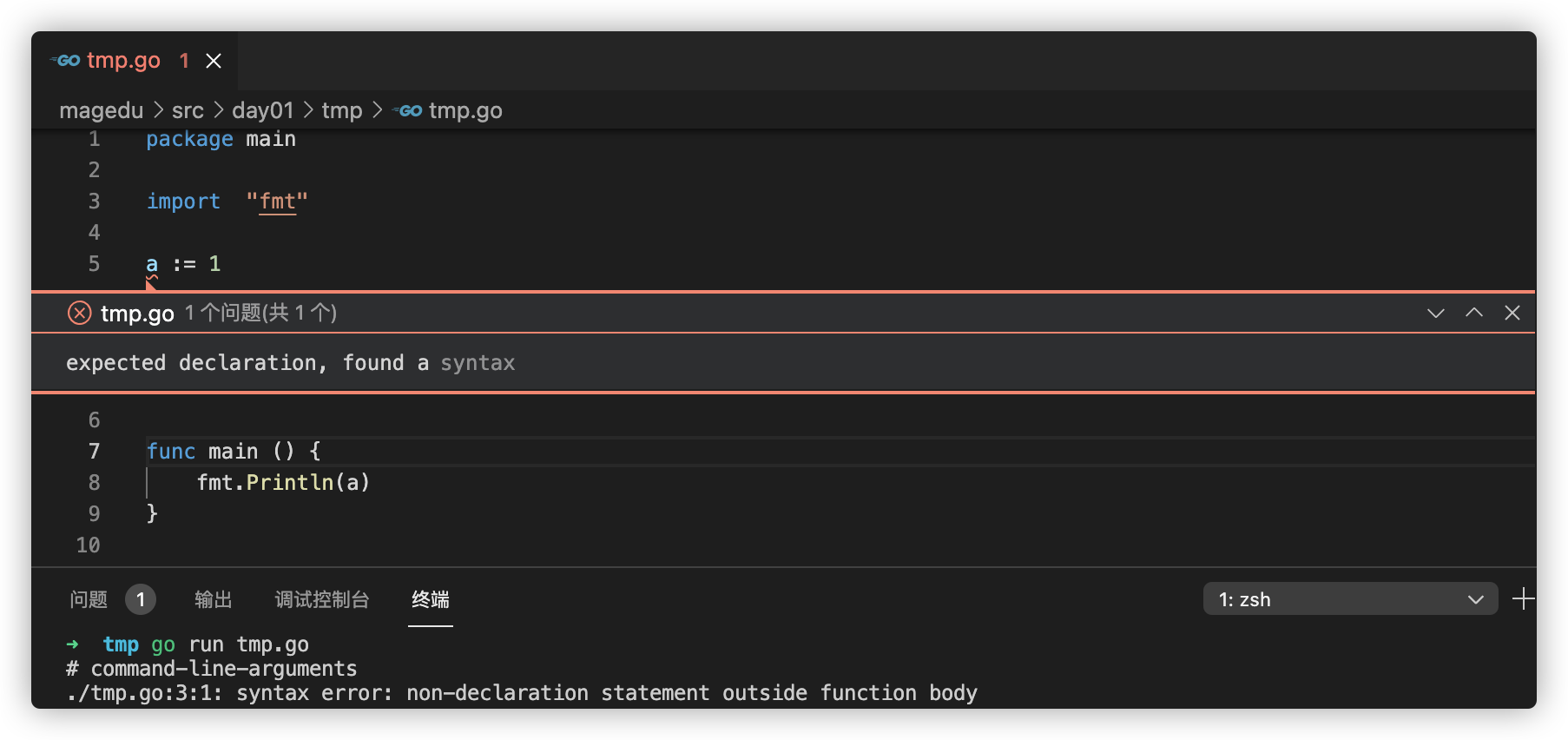
Task: Open the 问题 problems tab
Action: point(89,599)
